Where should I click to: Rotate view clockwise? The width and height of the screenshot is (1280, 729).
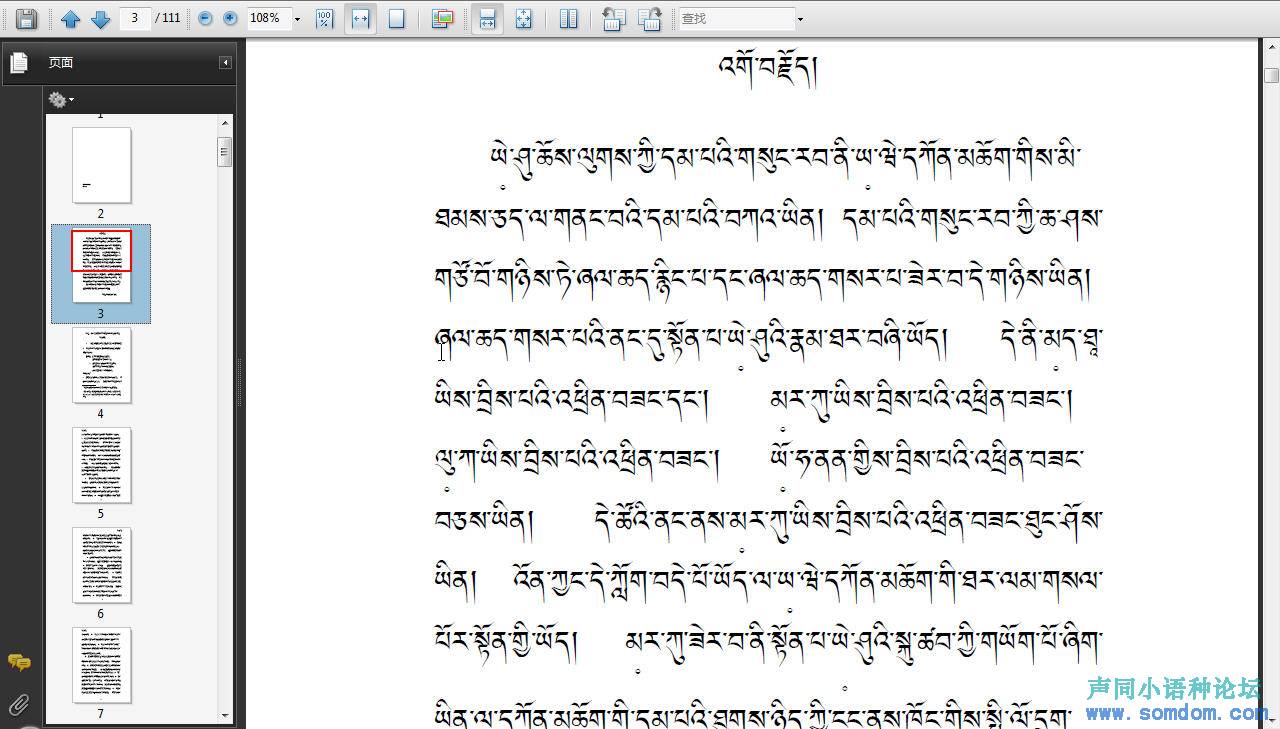[x=650, y=18]
